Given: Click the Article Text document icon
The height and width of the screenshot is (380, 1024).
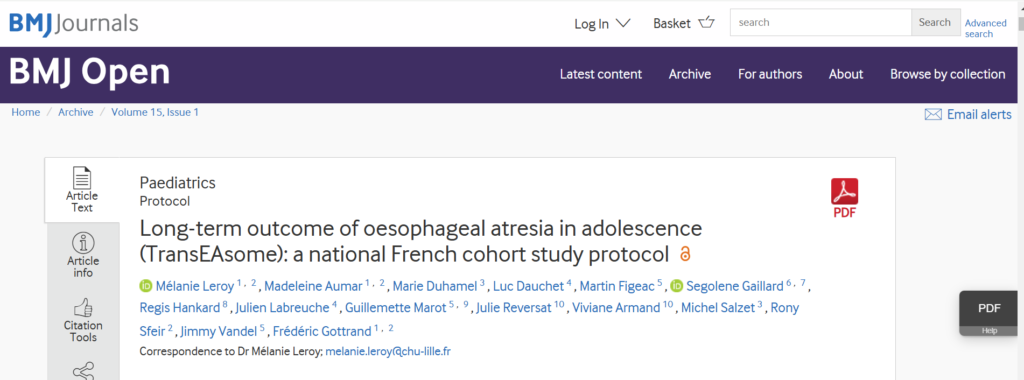Looking at the screenshot, I should [82, 178].
